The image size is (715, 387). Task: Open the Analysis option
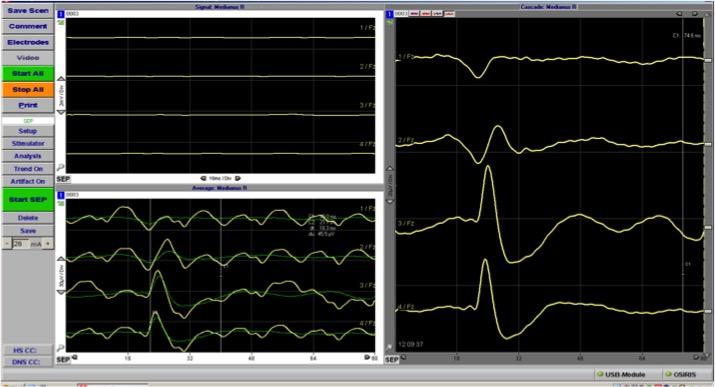pos(28,156)
